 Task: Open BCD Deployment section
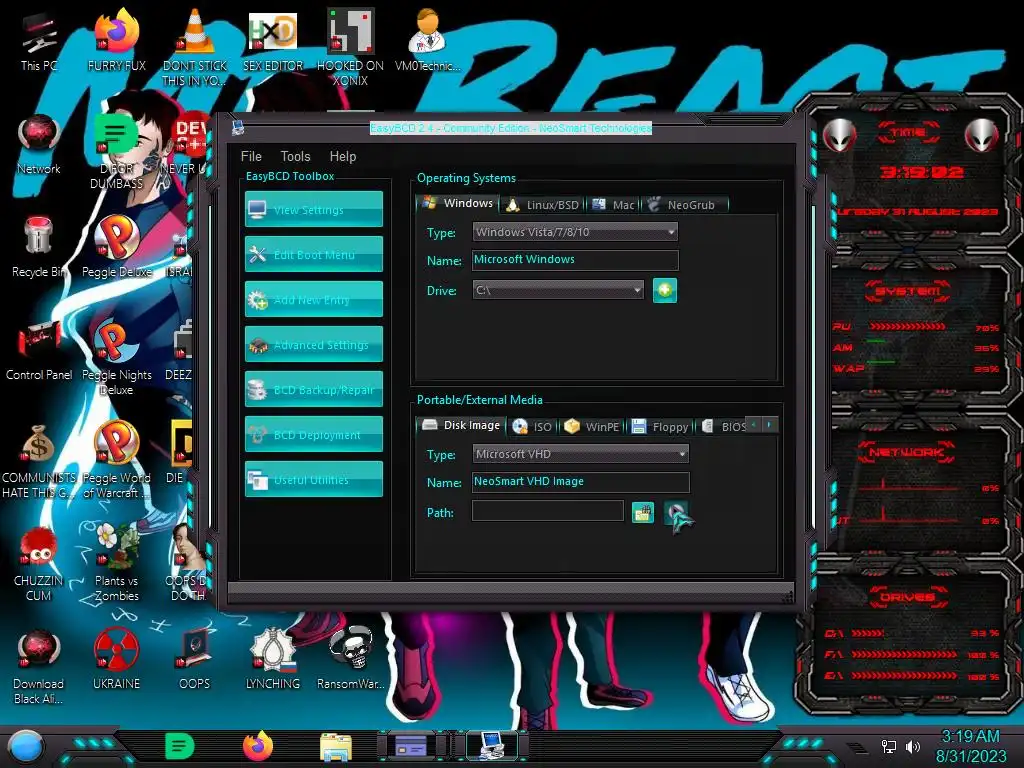(313, 434)
